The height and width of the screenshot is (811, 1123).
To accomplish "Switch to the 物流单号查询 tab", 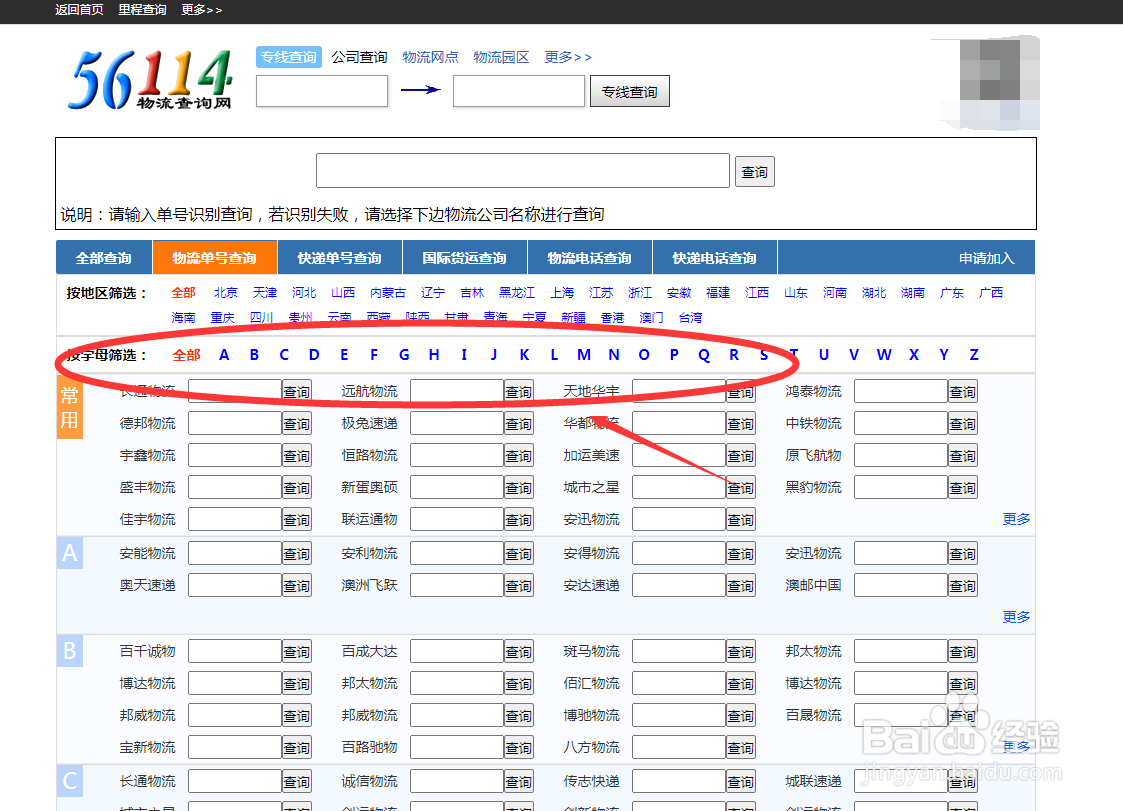I will (x=215, y=258).
